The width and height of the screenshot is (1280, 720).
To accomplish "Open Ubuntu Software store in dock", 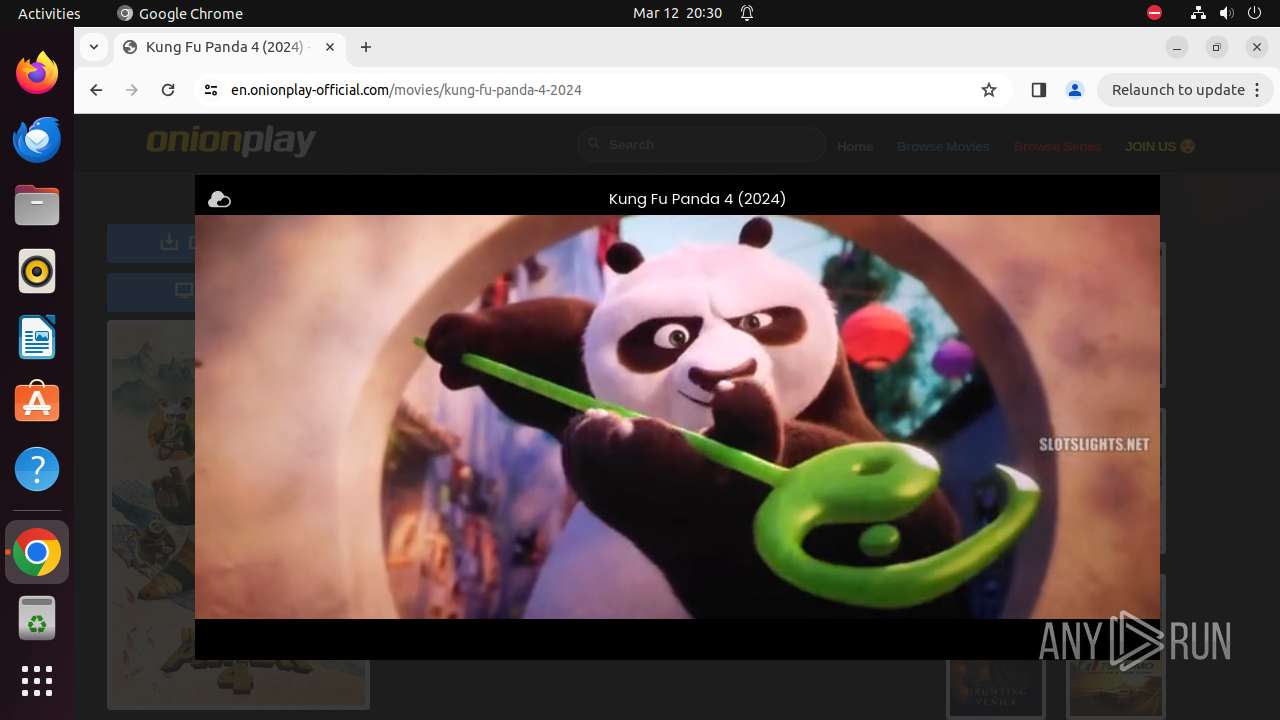I will pyautogui.click(x=37, y=403).
